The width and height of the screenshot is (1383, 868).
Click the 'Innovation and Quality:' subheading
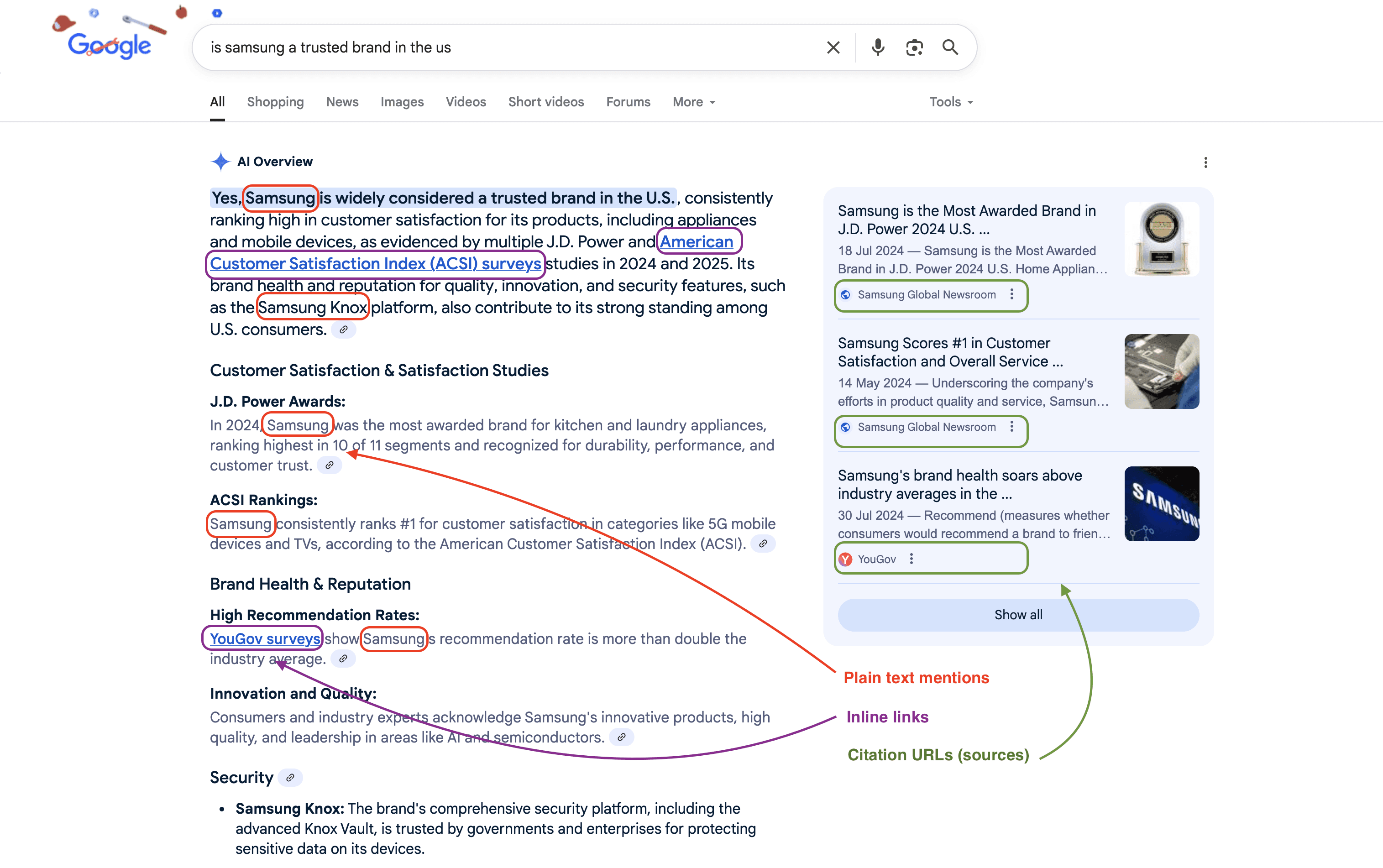(x=293, y=694)
